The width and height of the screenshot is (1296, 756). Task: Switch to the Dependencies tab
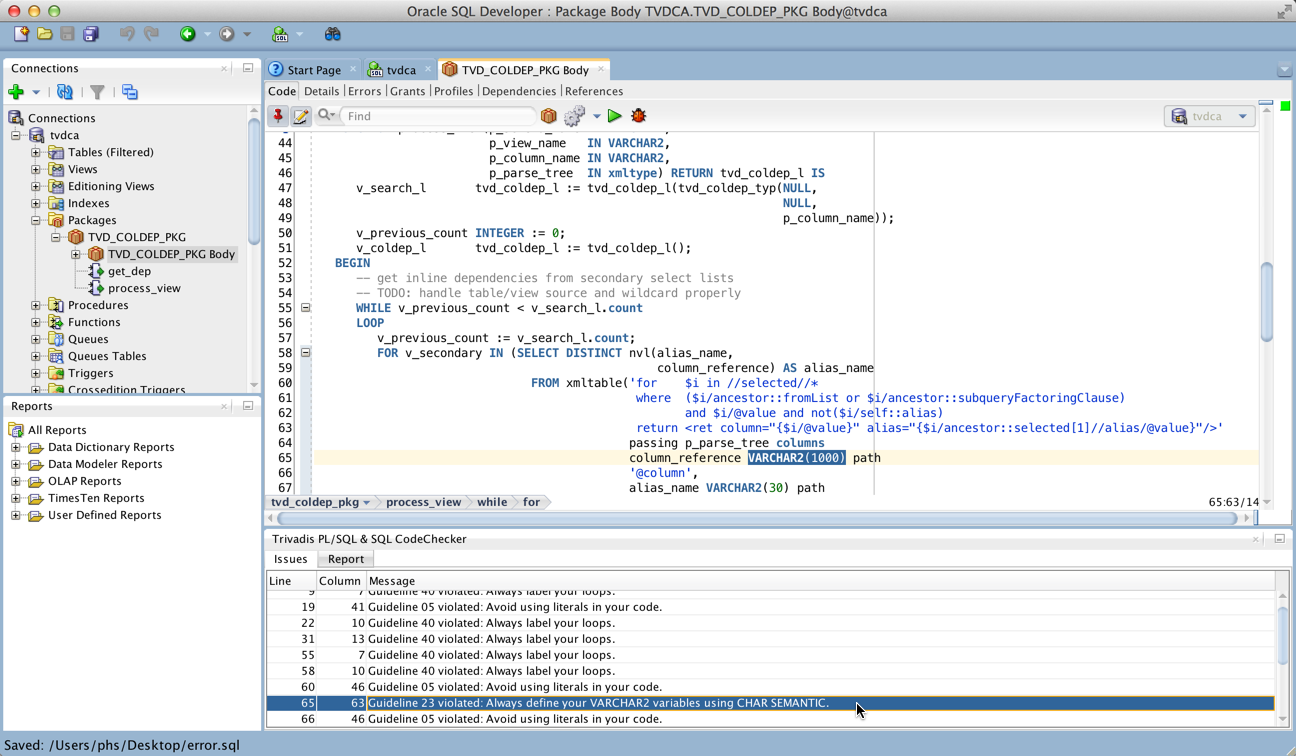point(518,91)
